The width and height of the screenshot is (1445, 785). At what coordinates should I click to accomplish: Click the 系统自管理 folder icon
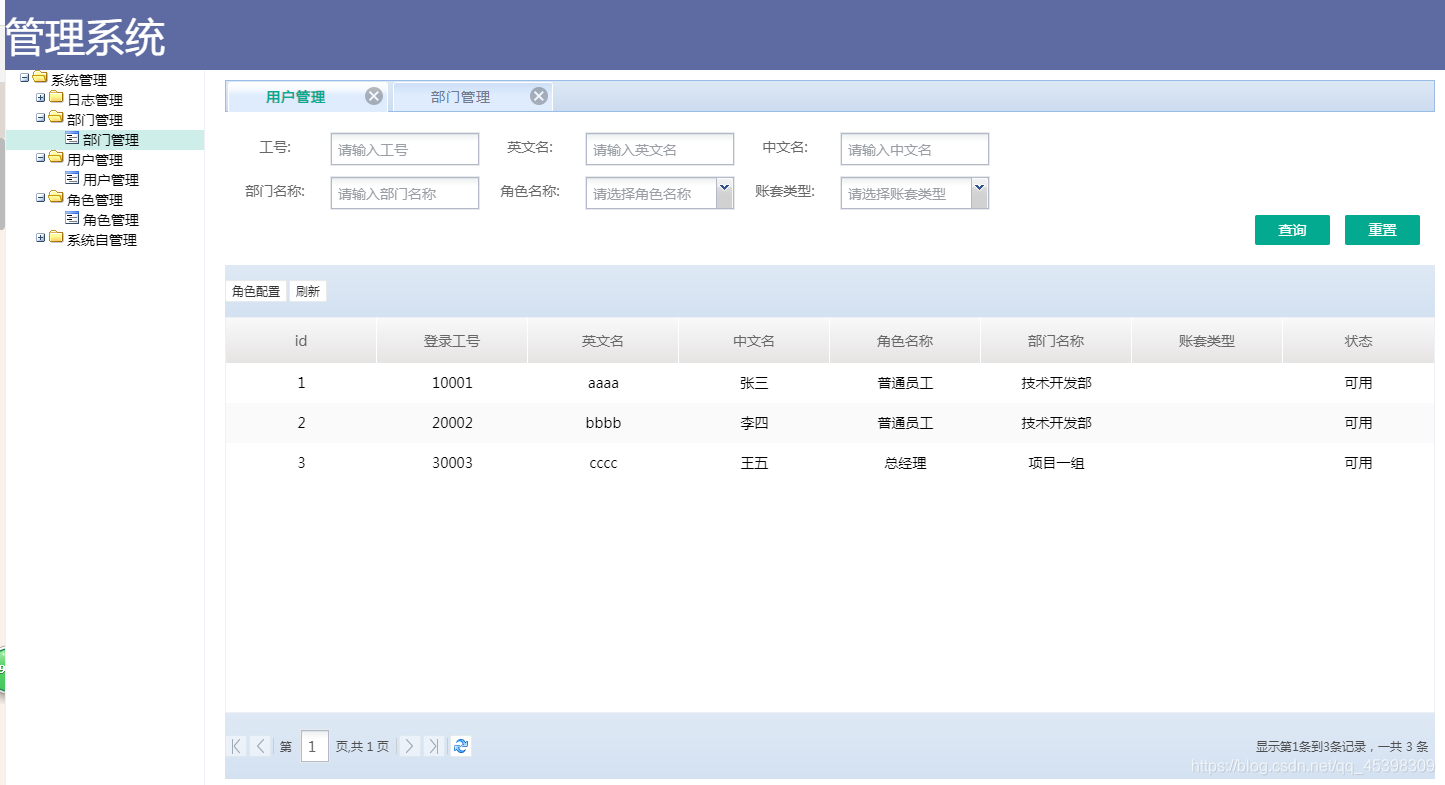point(56,237)
